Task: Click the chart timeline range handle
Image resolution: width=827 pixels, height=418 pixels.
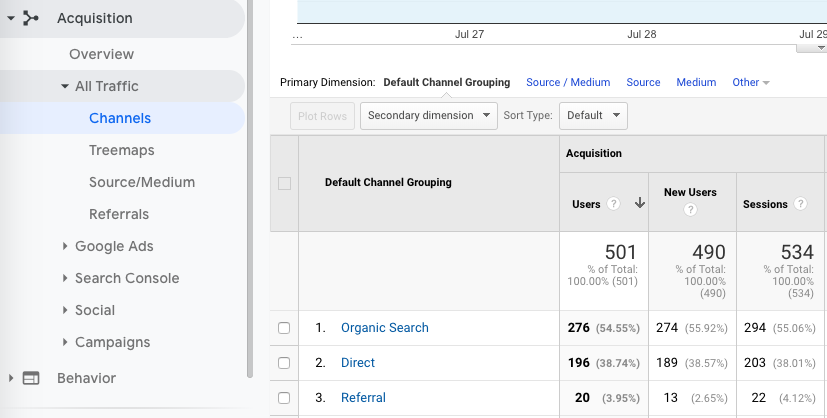Action: (x=811, y=48)
